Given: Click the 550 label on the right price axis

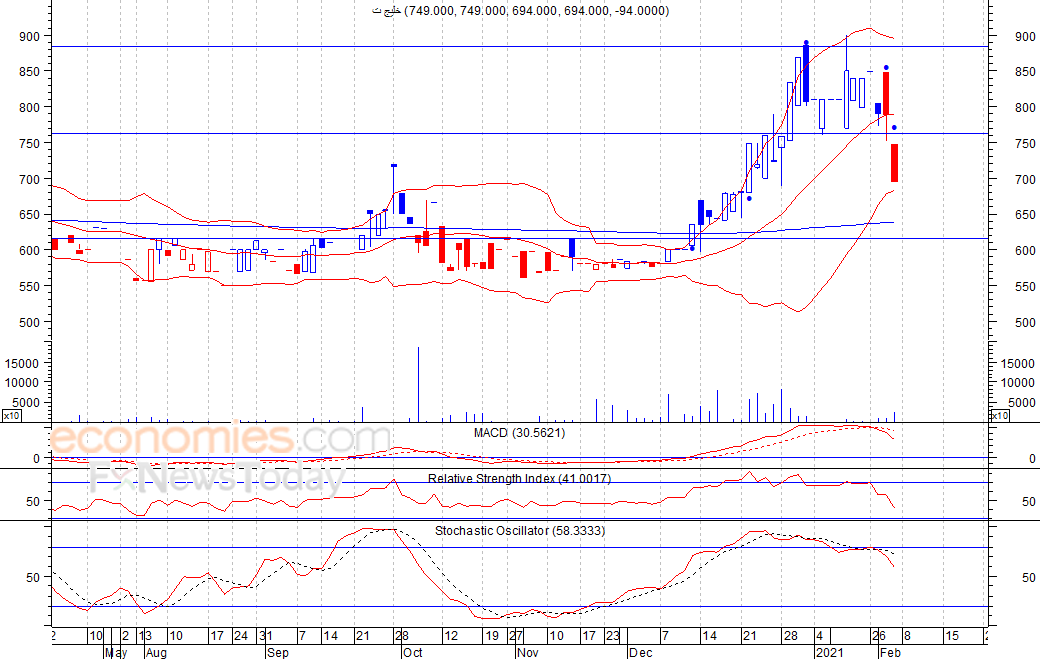Looking at the screenshot, I should point(1025,286).
